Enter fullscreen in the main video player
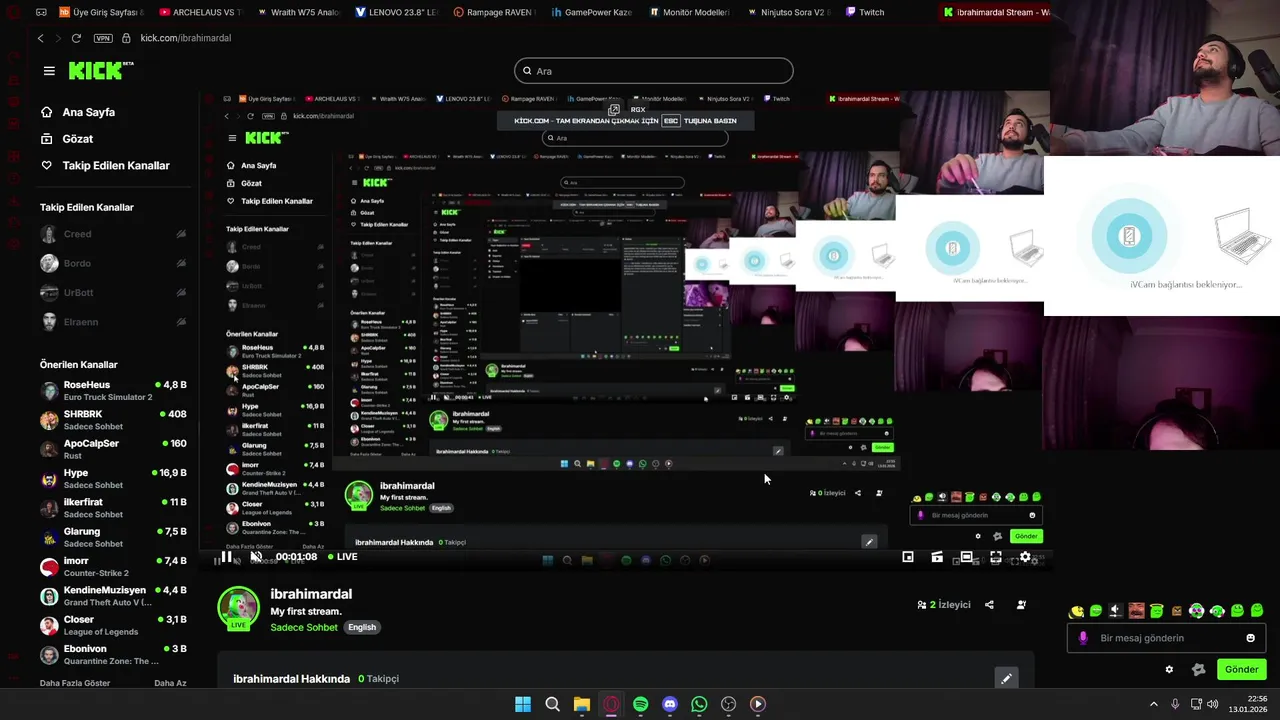The image size is (1280, 720). (996, 557)
